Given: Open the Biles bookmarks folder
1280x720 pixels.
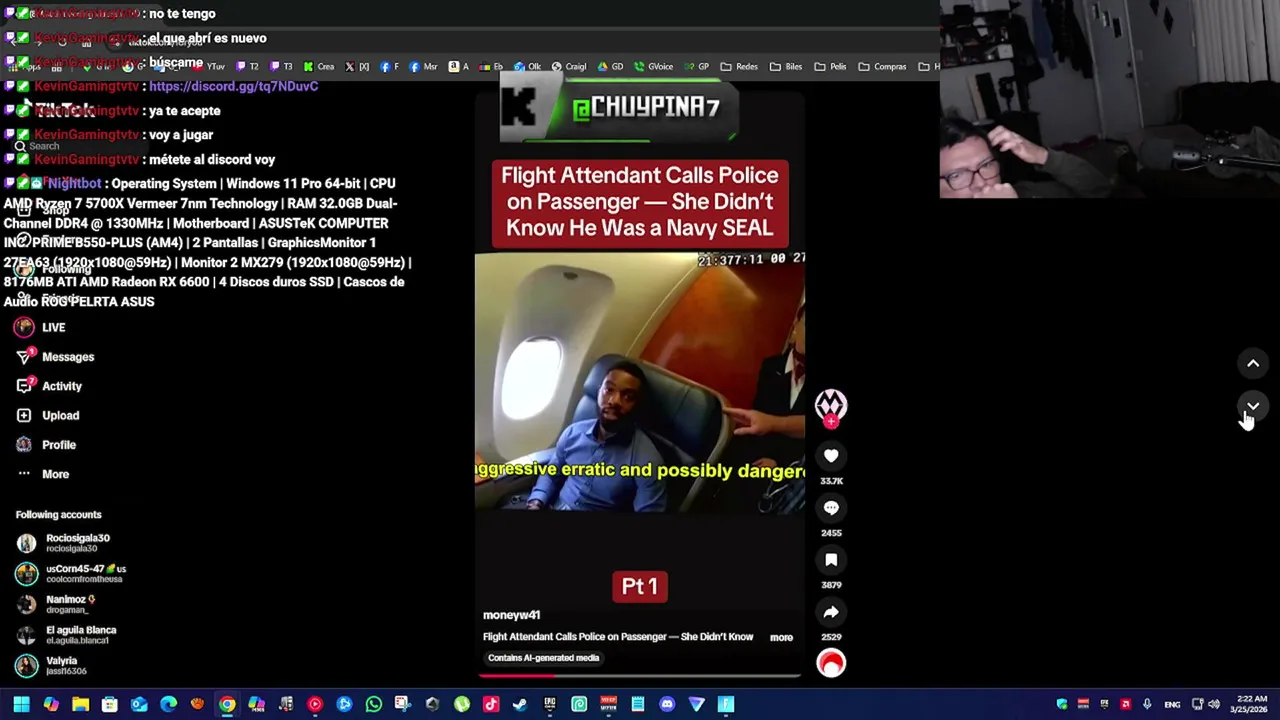Looking at the screenshot, I should click(786, 67).
